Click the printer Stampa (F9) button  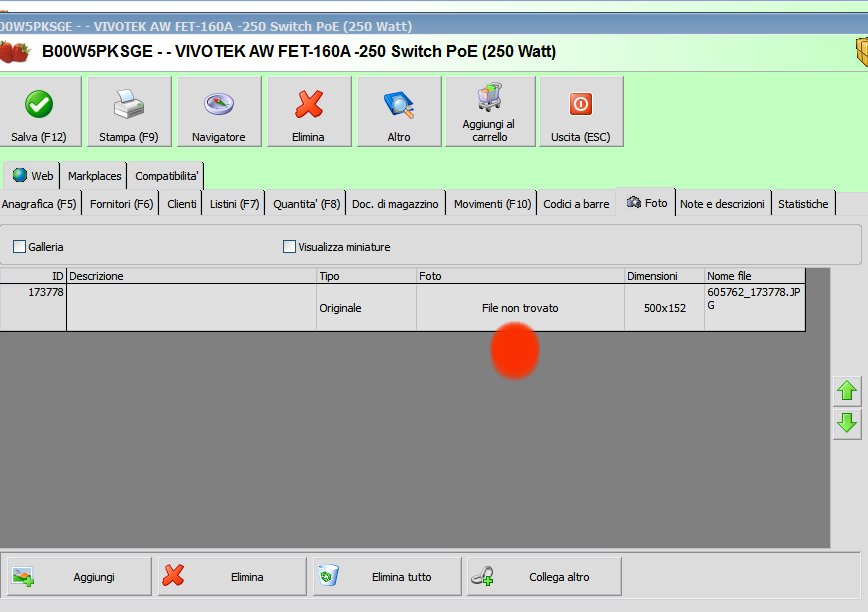(x=129, y=112)
